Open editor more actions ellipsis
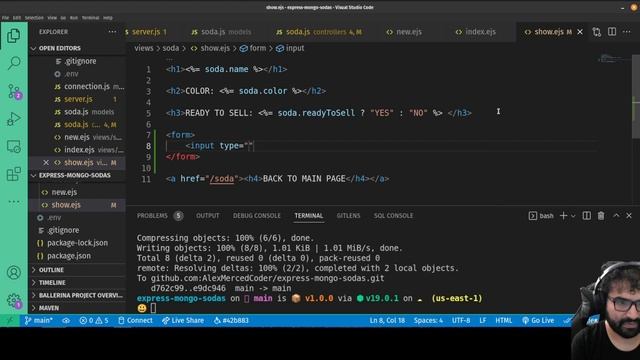This screenshot has height=360, width=640. 627,32
